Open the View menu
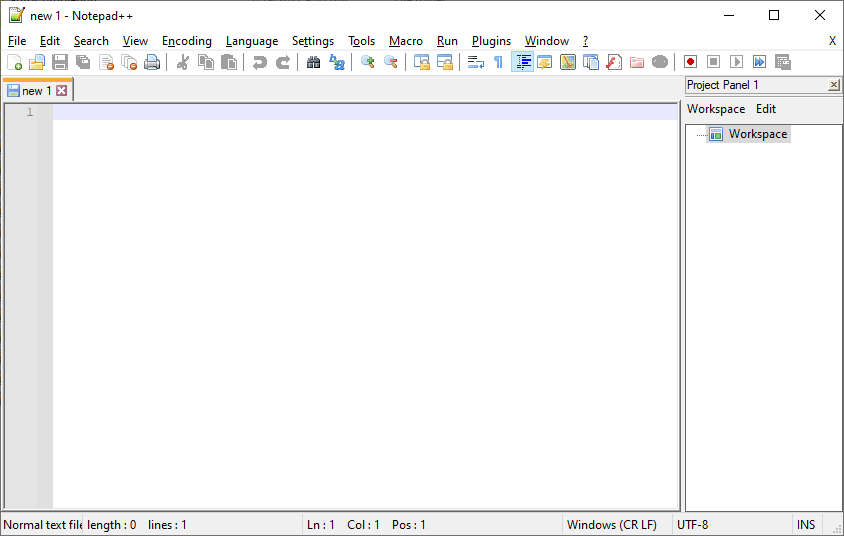The height and width of the screenshot is (536, 844). tap(135, 41)
